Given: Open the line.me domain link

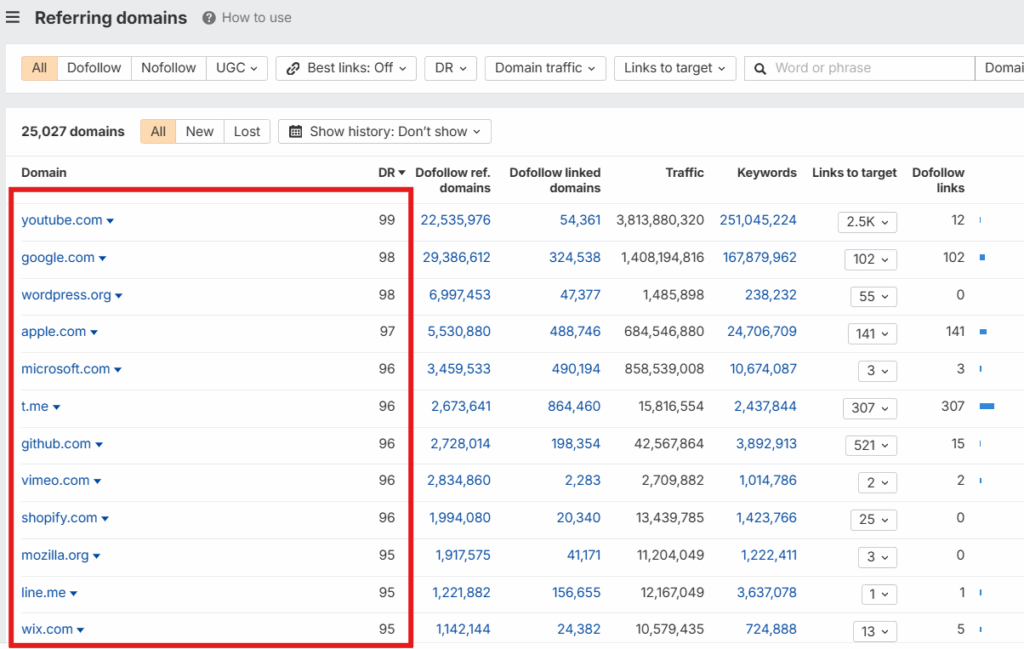Looking at the screenshot, I should pos(43,592).
